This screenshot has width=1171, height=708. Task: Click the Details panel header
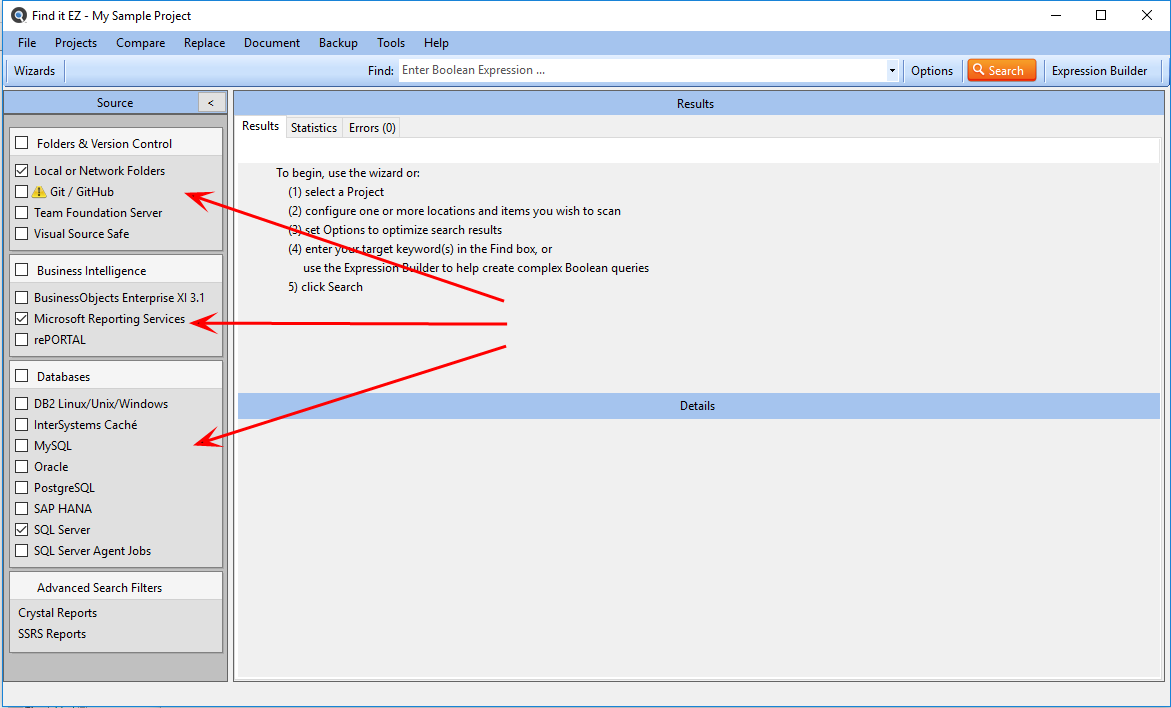pyautogui.click(x=698, y=406)
